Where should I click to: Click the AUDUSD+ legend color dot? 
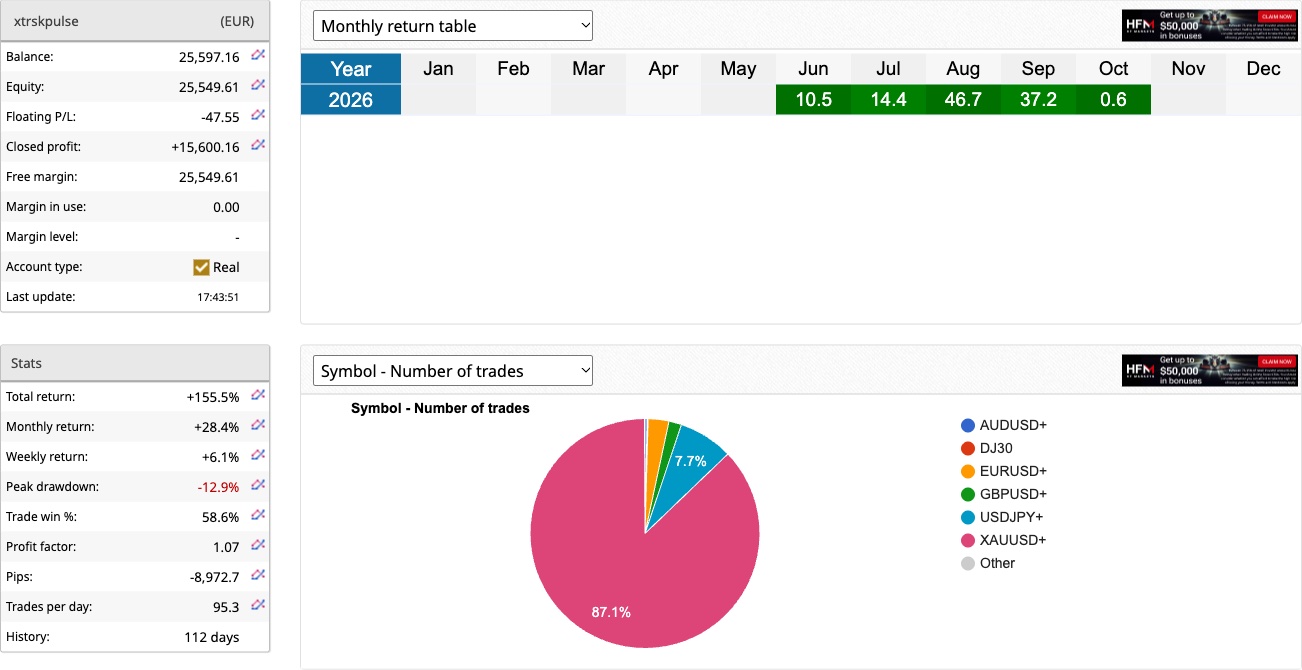[x=967, y=425]
